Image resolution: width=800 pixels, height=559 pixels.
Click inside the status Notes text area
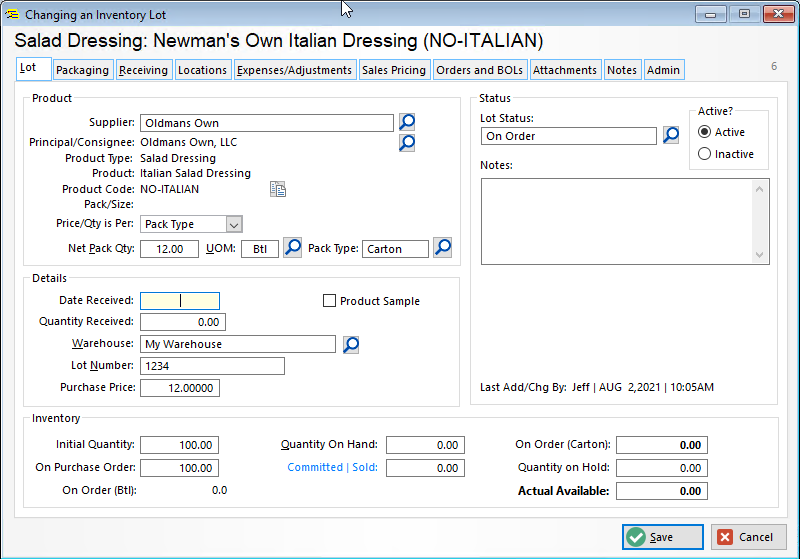[x=616, y=221]
